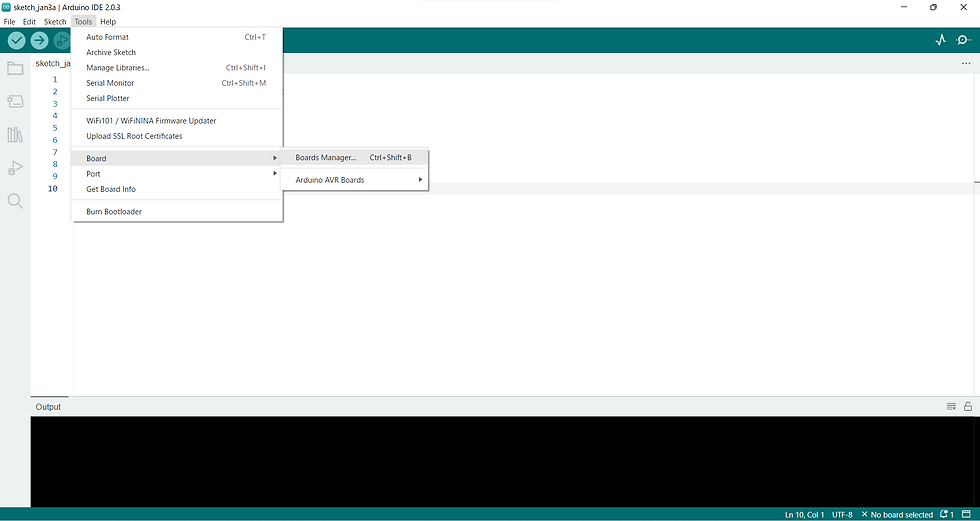The height and width of the screenshot is (521, 980).
Task: Open the Search magnifier sidebar icon
Action: click(15, 201)
